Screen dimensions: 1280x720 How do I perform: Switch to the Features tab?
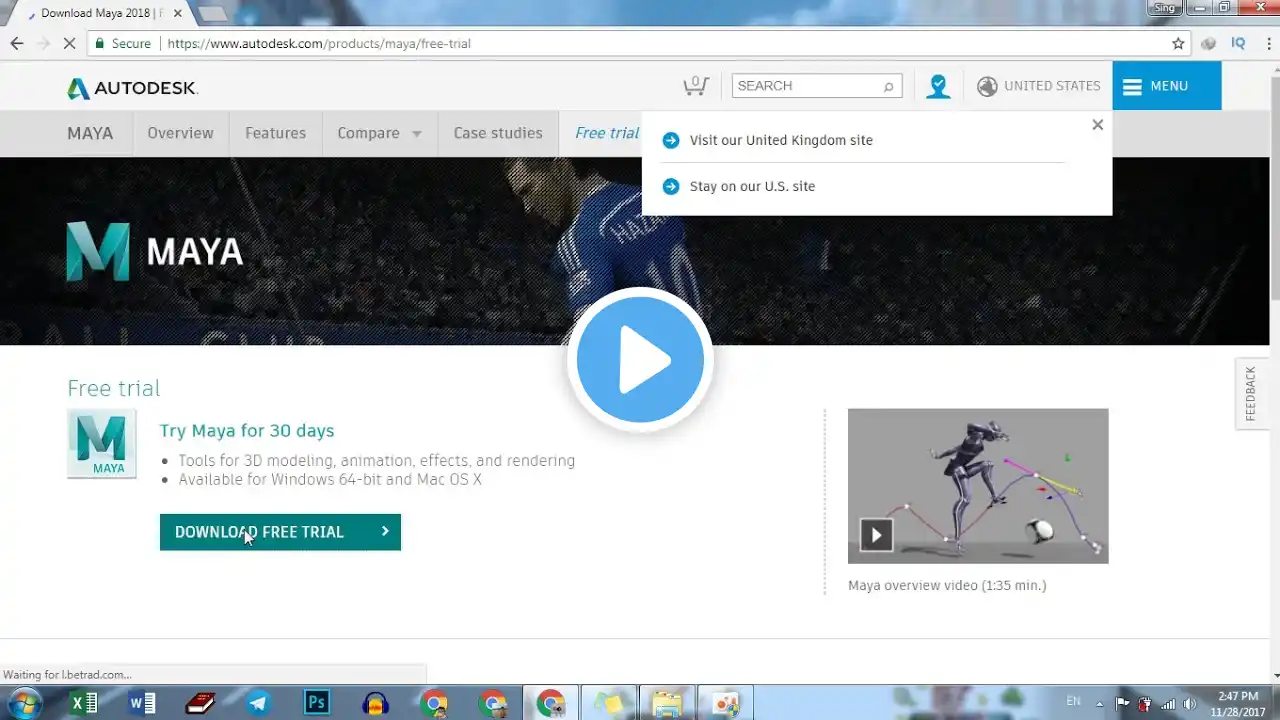[276, 133]
